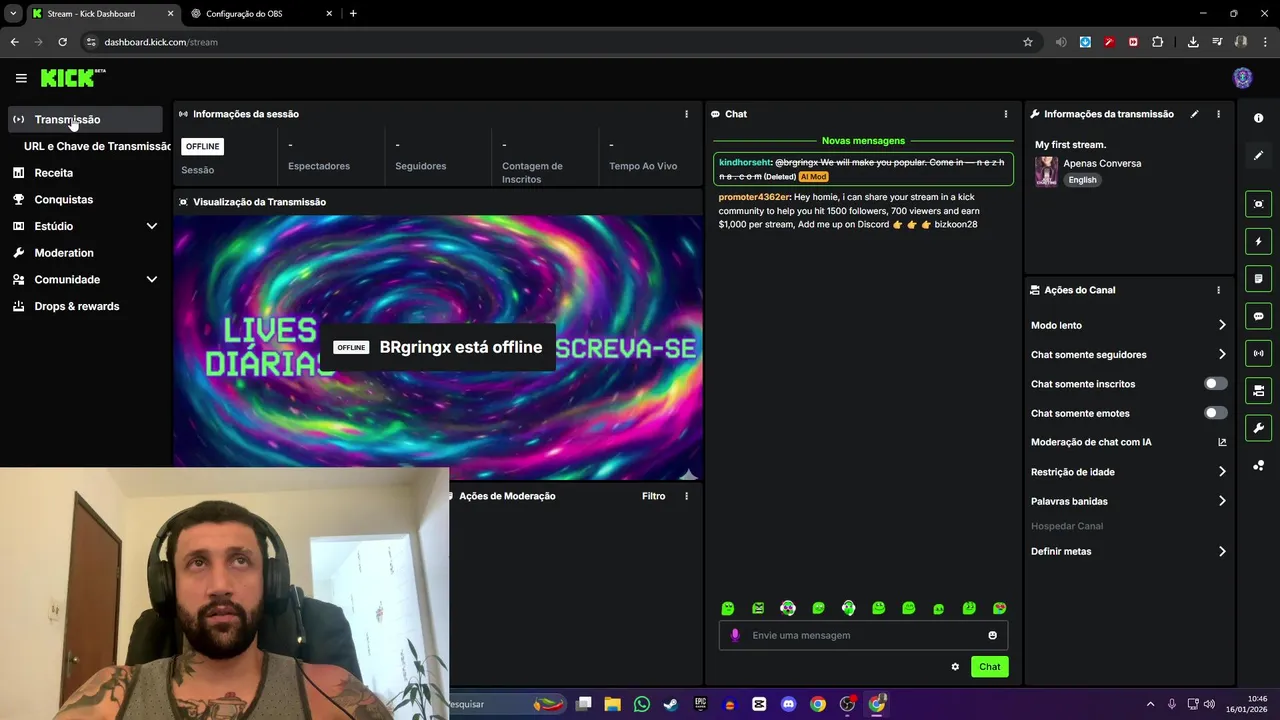Toggle Chat somente inscritos switch
Image resolution: width=1280 pixels, height=720 pixels.
point(1215,383)
